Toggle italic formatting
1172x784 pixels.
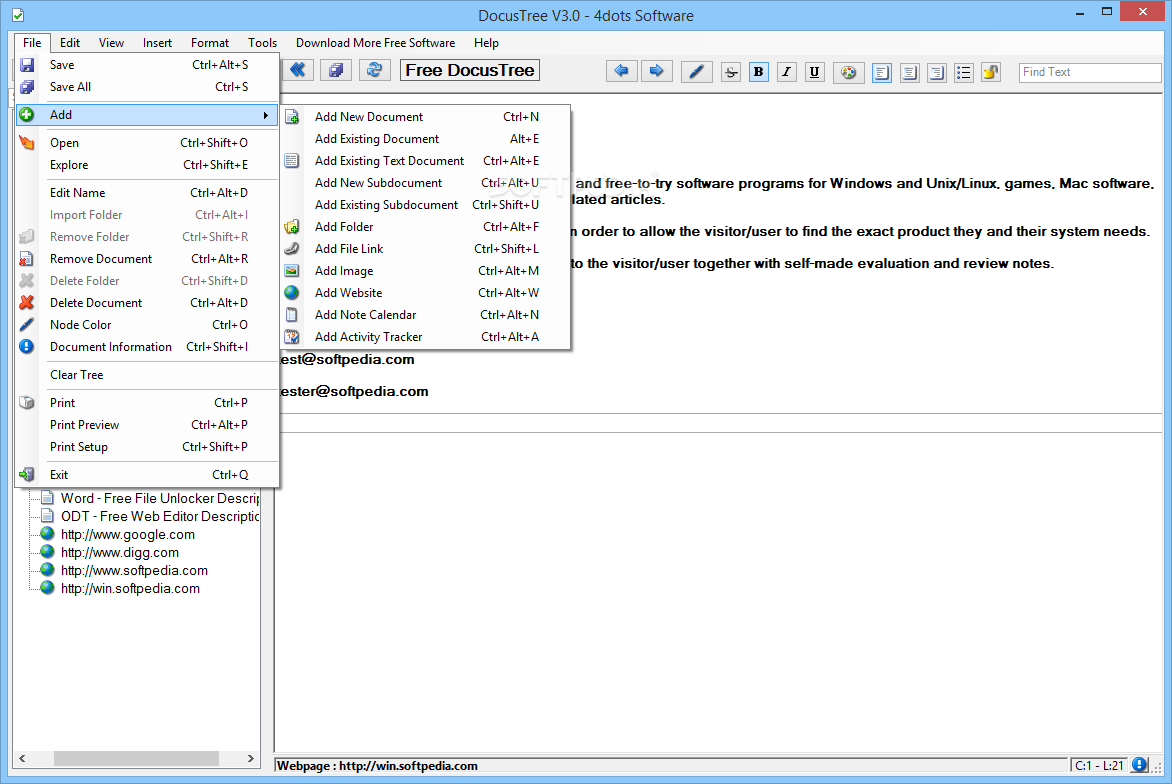coord(786,72)
